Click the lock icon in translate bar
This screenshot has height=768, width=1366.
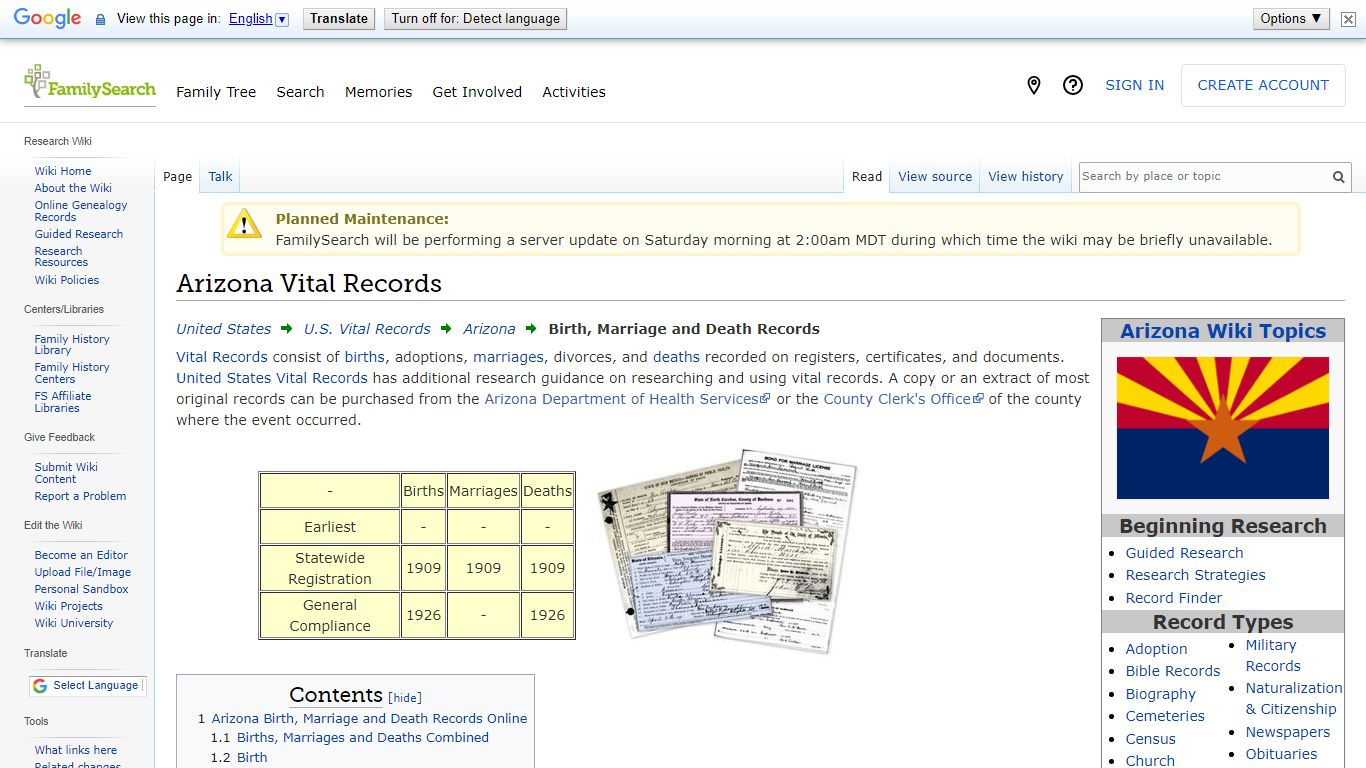pyautogui.click(x=100, y=19)
